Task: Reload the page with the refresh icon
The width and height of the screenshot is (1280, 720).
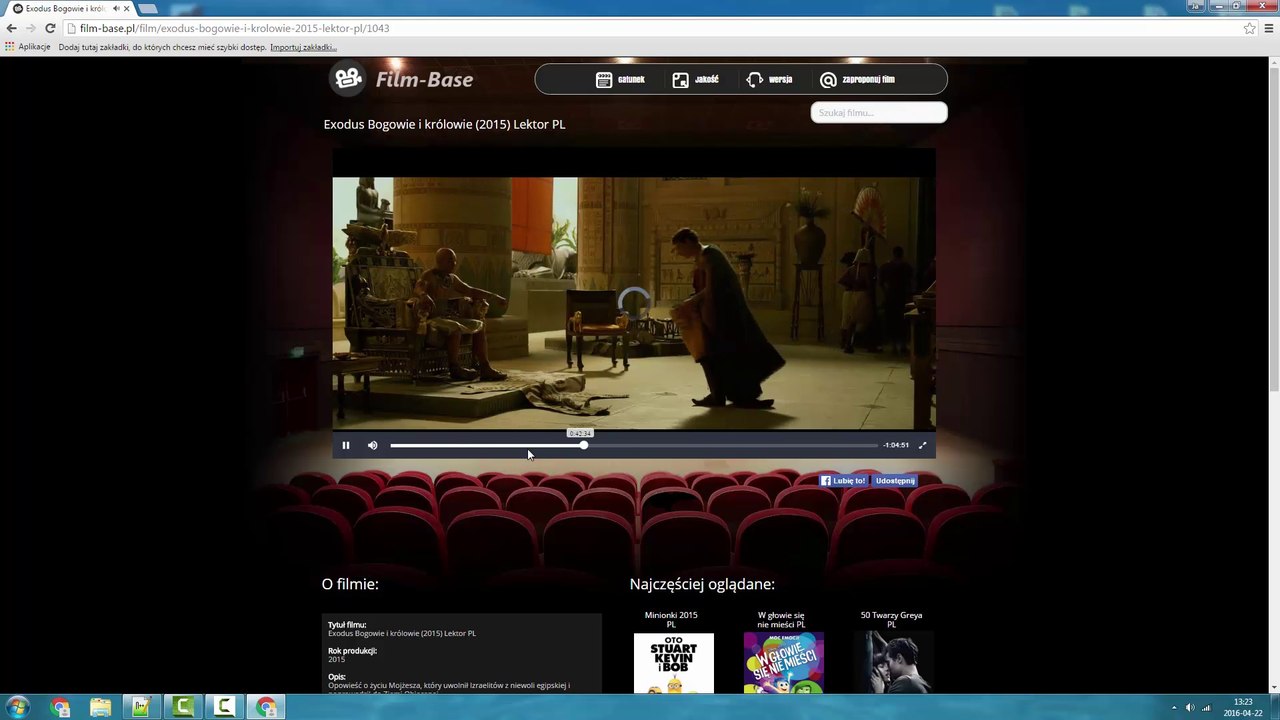Action: tap(50, 28)
